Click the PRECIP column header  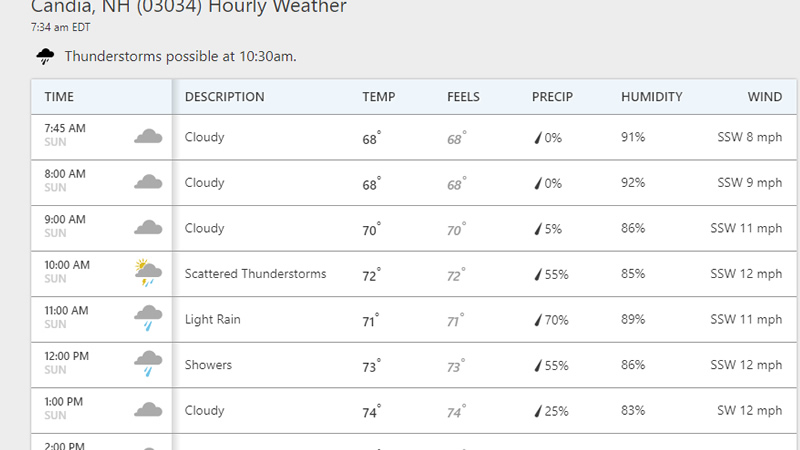(552, 97)
